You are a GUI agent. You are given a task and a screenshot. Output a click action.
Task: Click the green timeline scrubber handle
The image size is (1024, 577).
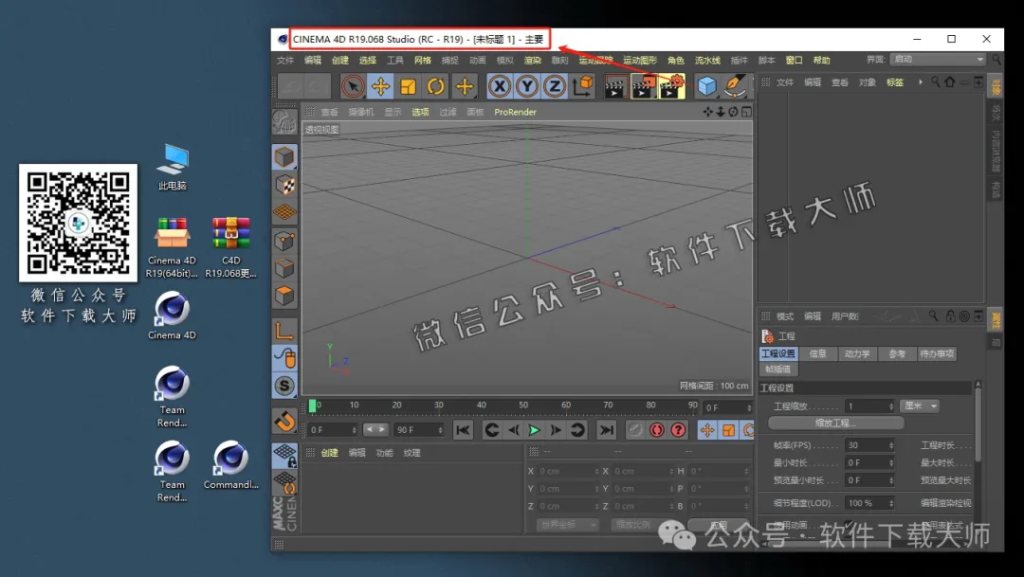(312, 404)
